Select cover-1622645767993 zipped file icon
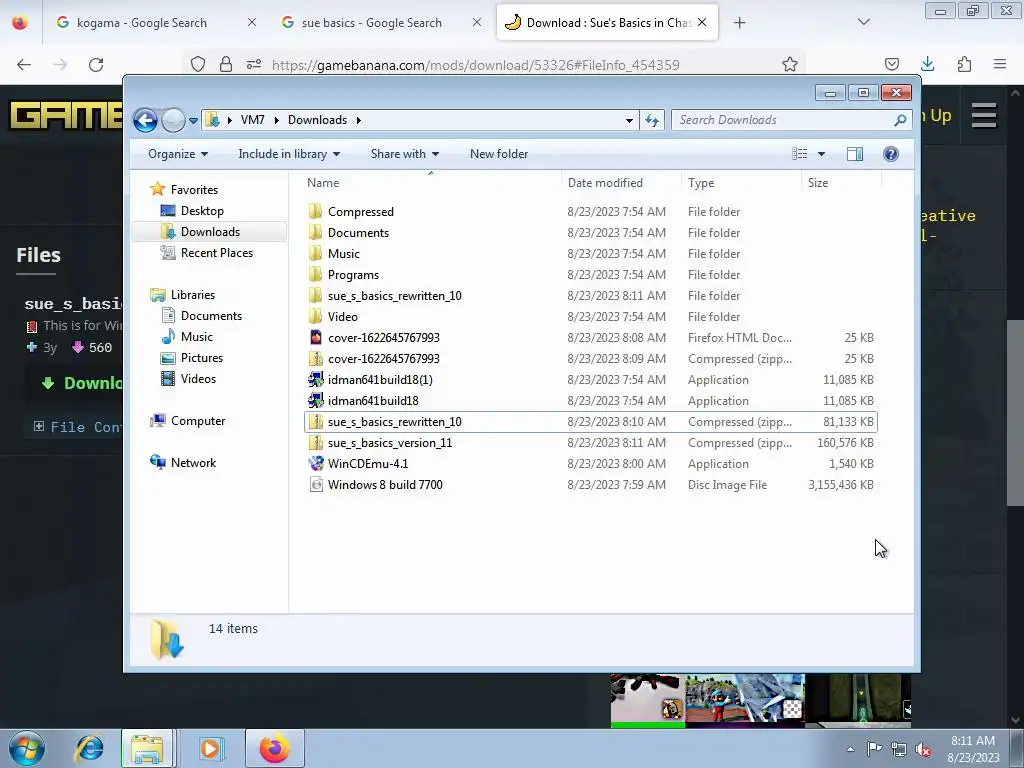Image resolution: width=1024 pixels, height=768 pixels. (x=315, y=359)
